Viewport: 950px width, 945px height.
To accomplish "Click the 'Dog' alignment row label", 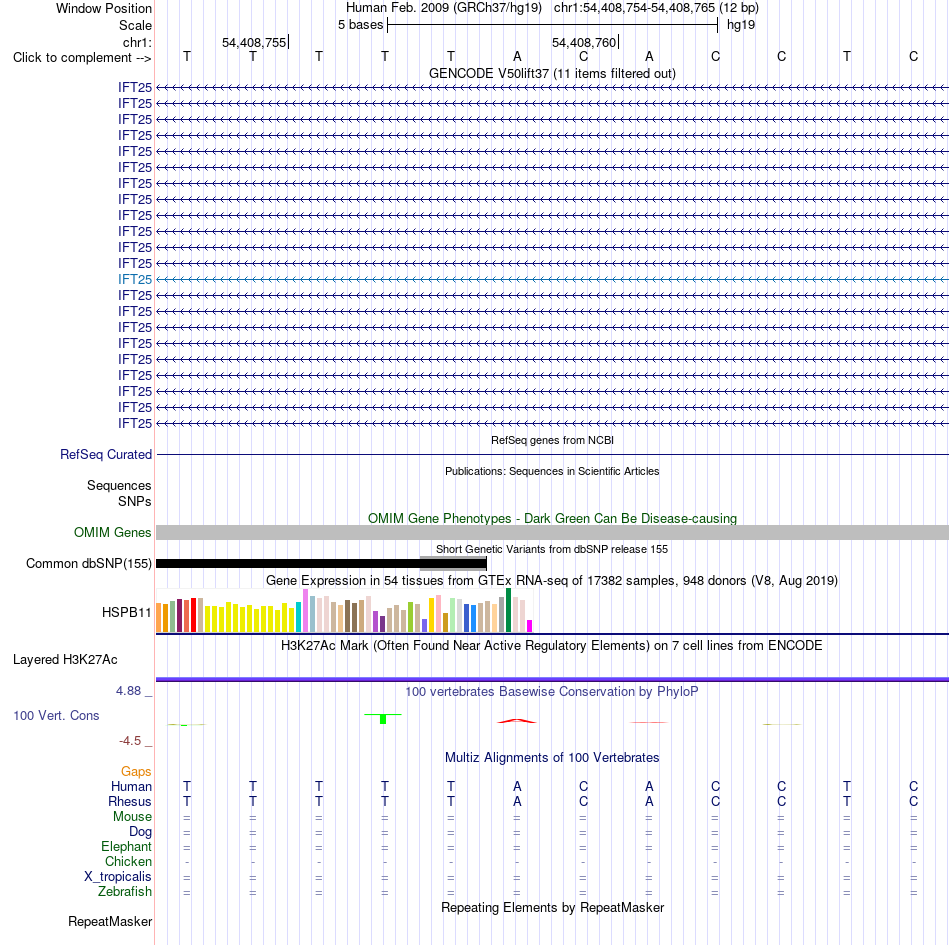I will click(x=140, y=832).
